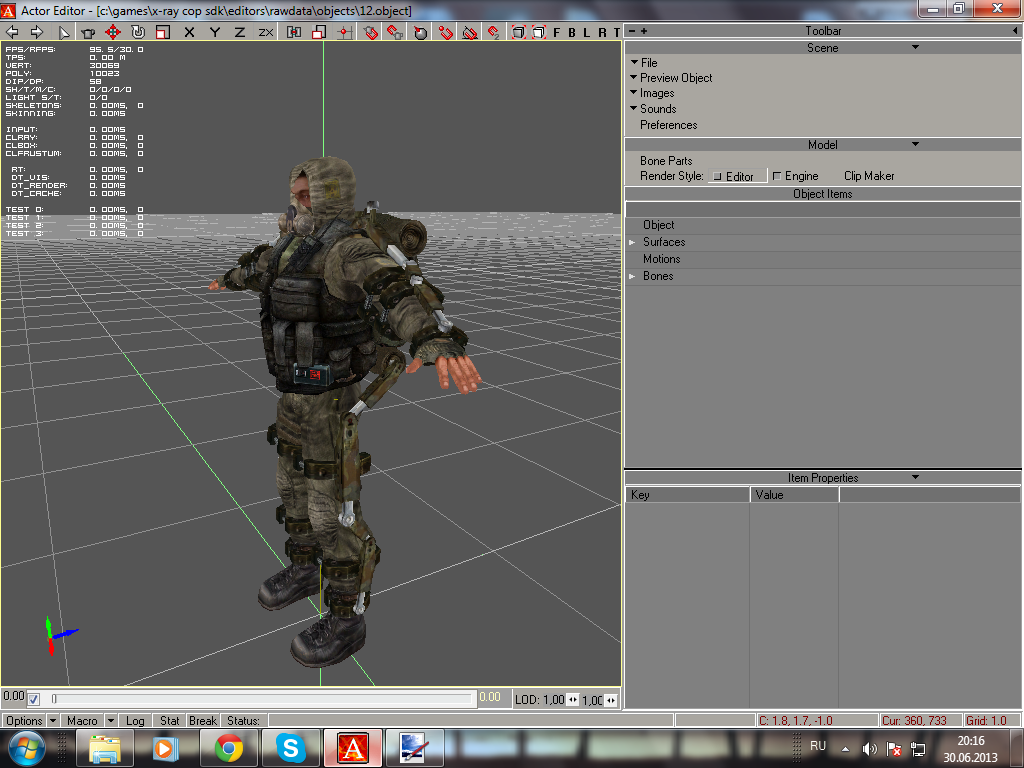Open Bone Parts editor
Screen dimensions: 1024x768
[x=666, y=161]
